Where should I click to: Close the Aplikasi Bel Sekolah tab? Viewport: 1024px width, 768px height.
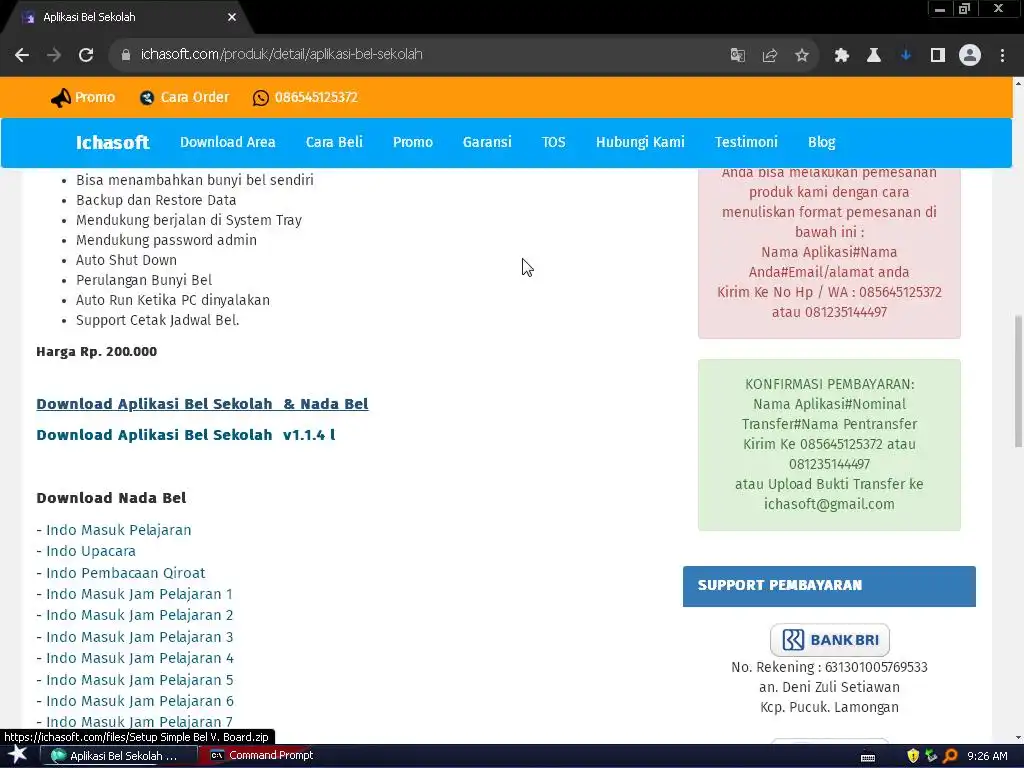point(232,17)
